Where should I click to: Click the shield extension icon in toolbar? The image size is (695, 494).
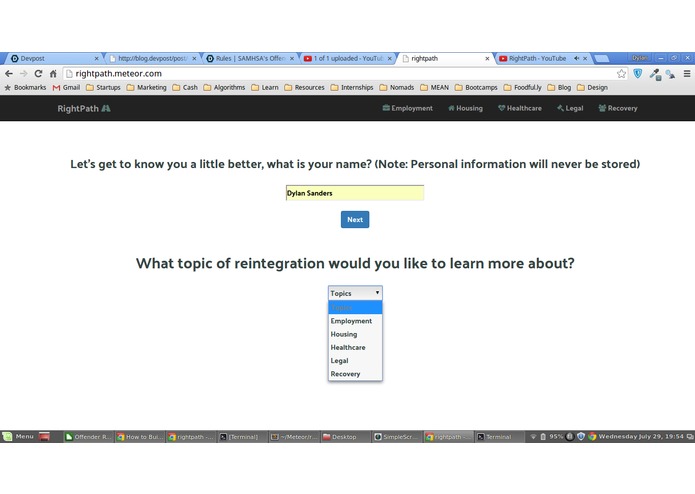(637, 74)
